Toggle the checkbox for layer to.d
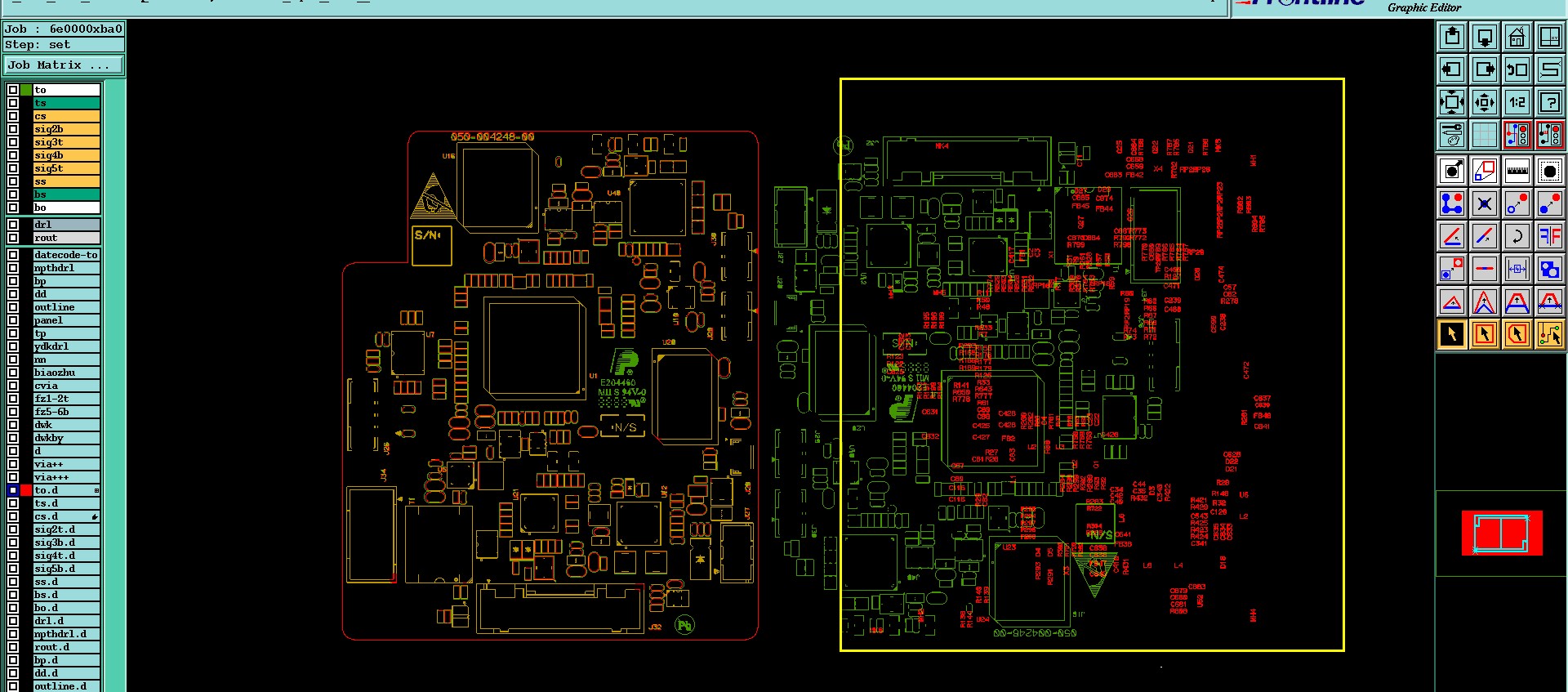Image resolution: width=1568 pixels, height=692 pixels. [13, 490]
